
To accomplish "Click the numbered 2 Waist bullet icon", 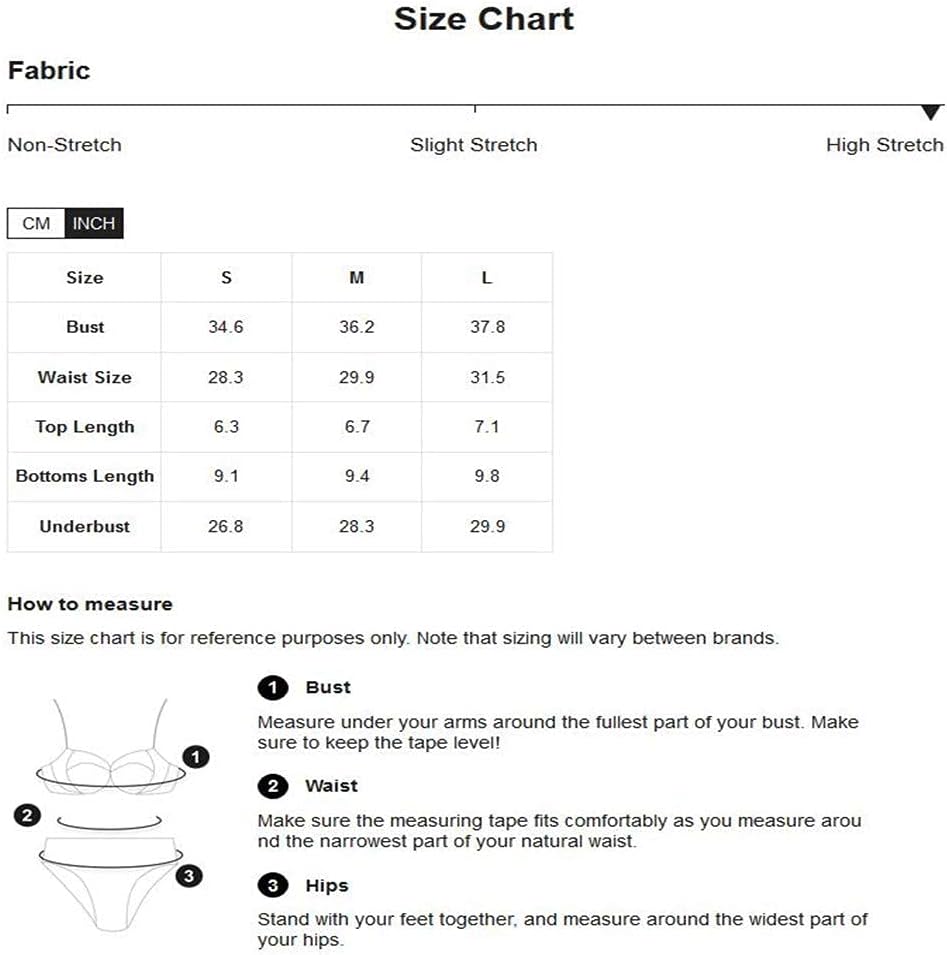I will click(273, 786).
